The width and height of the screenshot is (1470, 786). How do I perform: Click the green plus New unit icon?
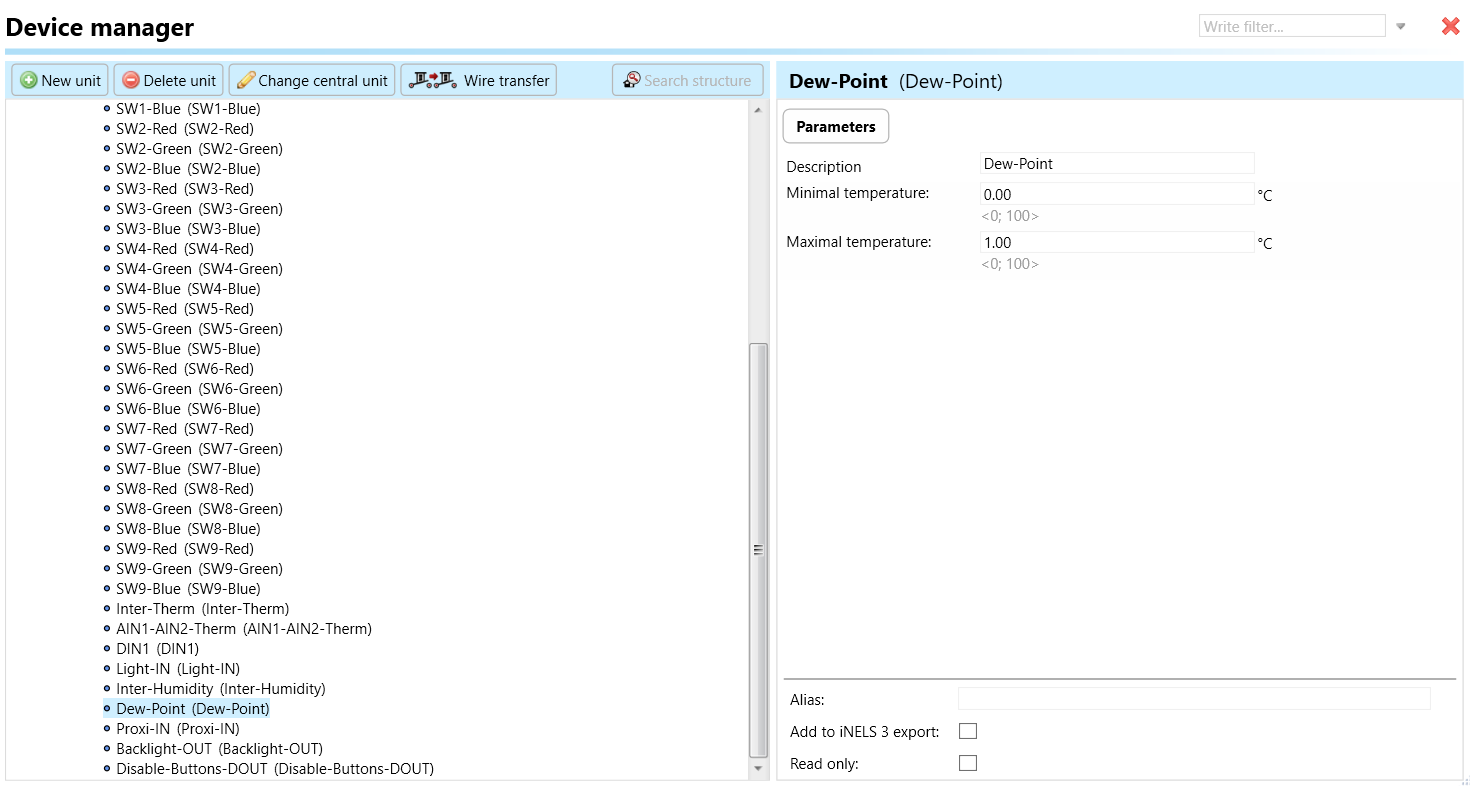(28, 81)
